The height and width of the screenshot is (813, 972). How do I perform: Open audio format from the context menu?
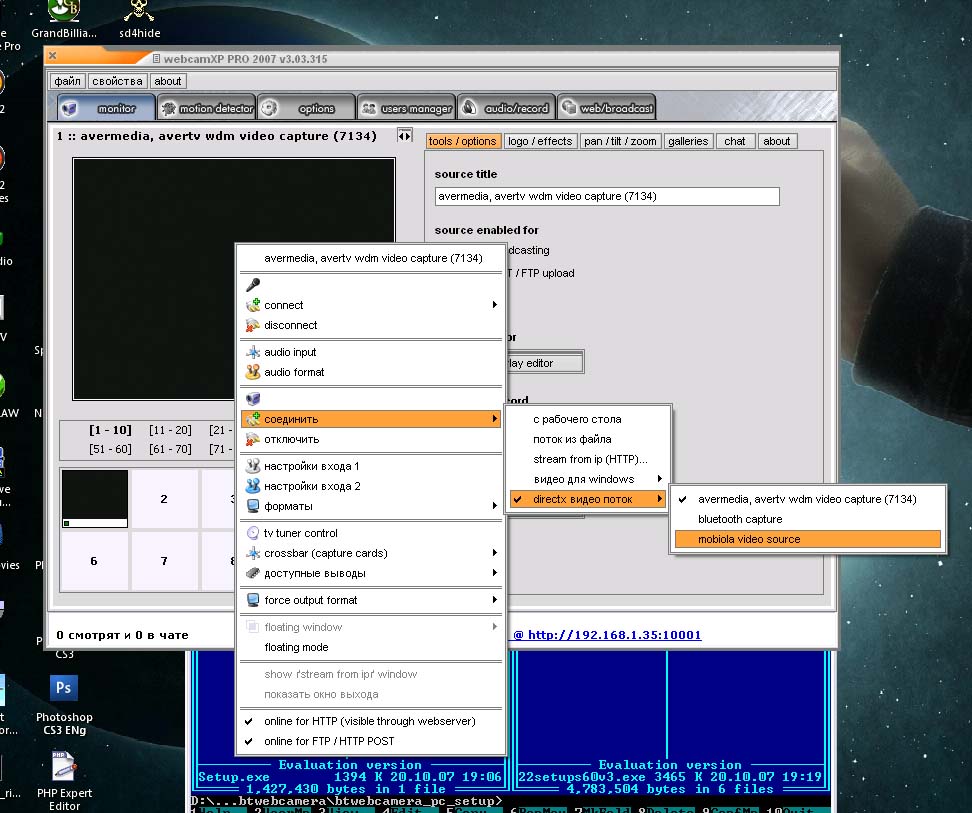point(371,372)
